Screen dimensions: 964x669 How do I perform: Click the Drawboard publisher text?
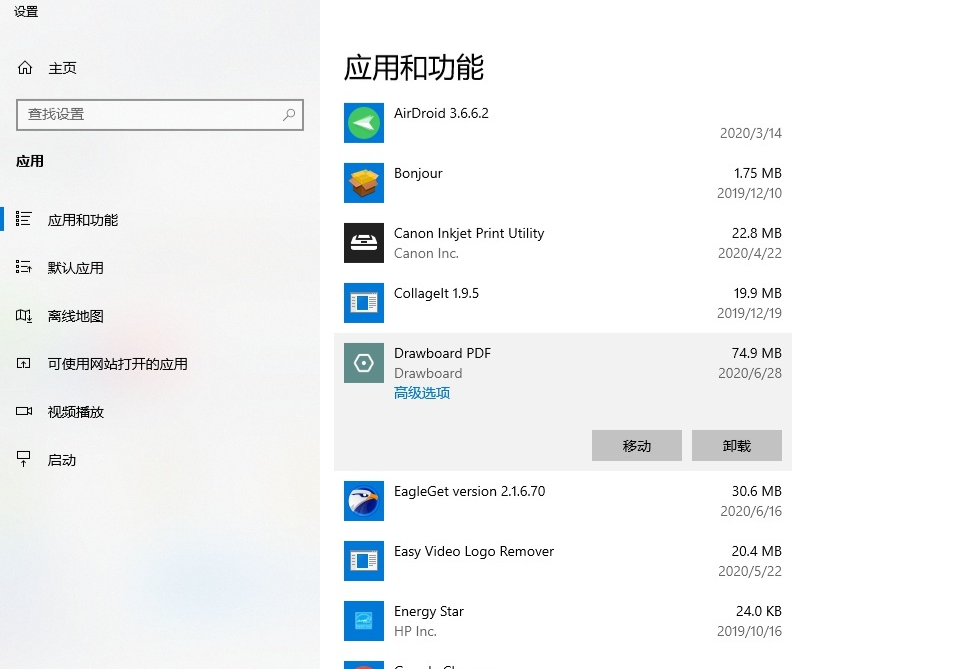tap(428, 373)
